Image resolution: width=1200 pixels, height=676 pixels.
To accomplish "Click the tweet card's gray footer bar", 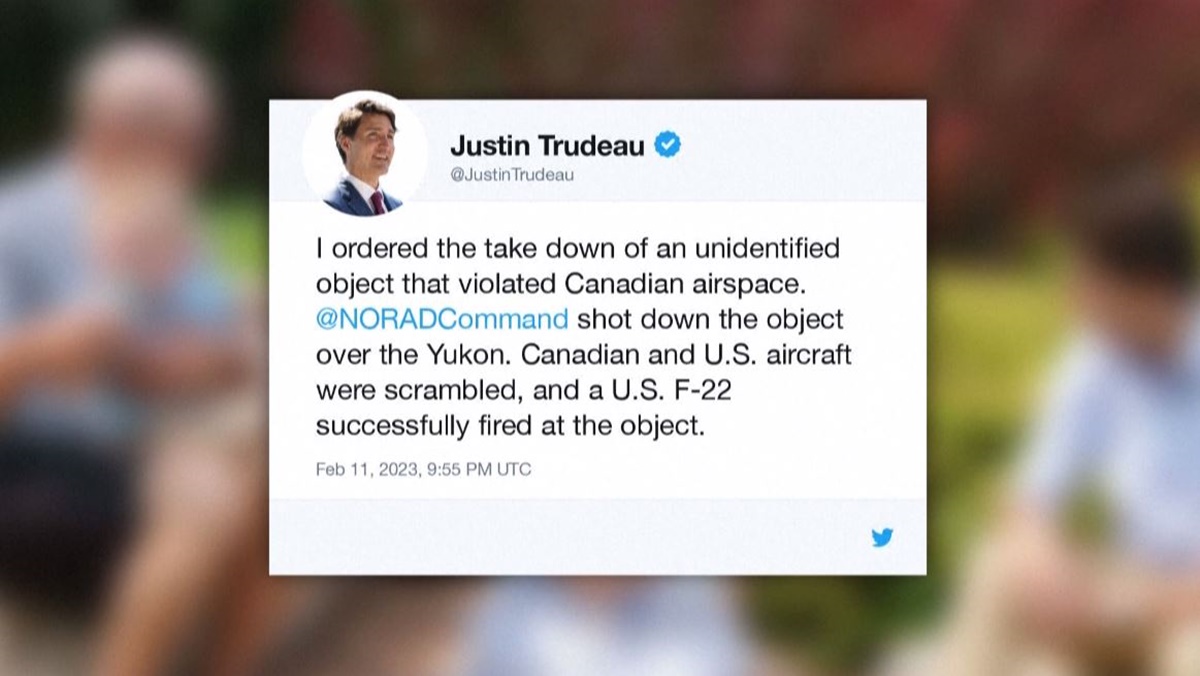I will click(x=597, y=537).
